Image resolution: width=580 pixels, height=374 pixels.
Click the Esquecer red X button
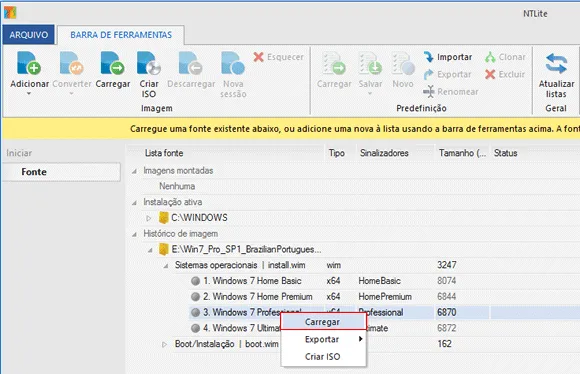279,57
